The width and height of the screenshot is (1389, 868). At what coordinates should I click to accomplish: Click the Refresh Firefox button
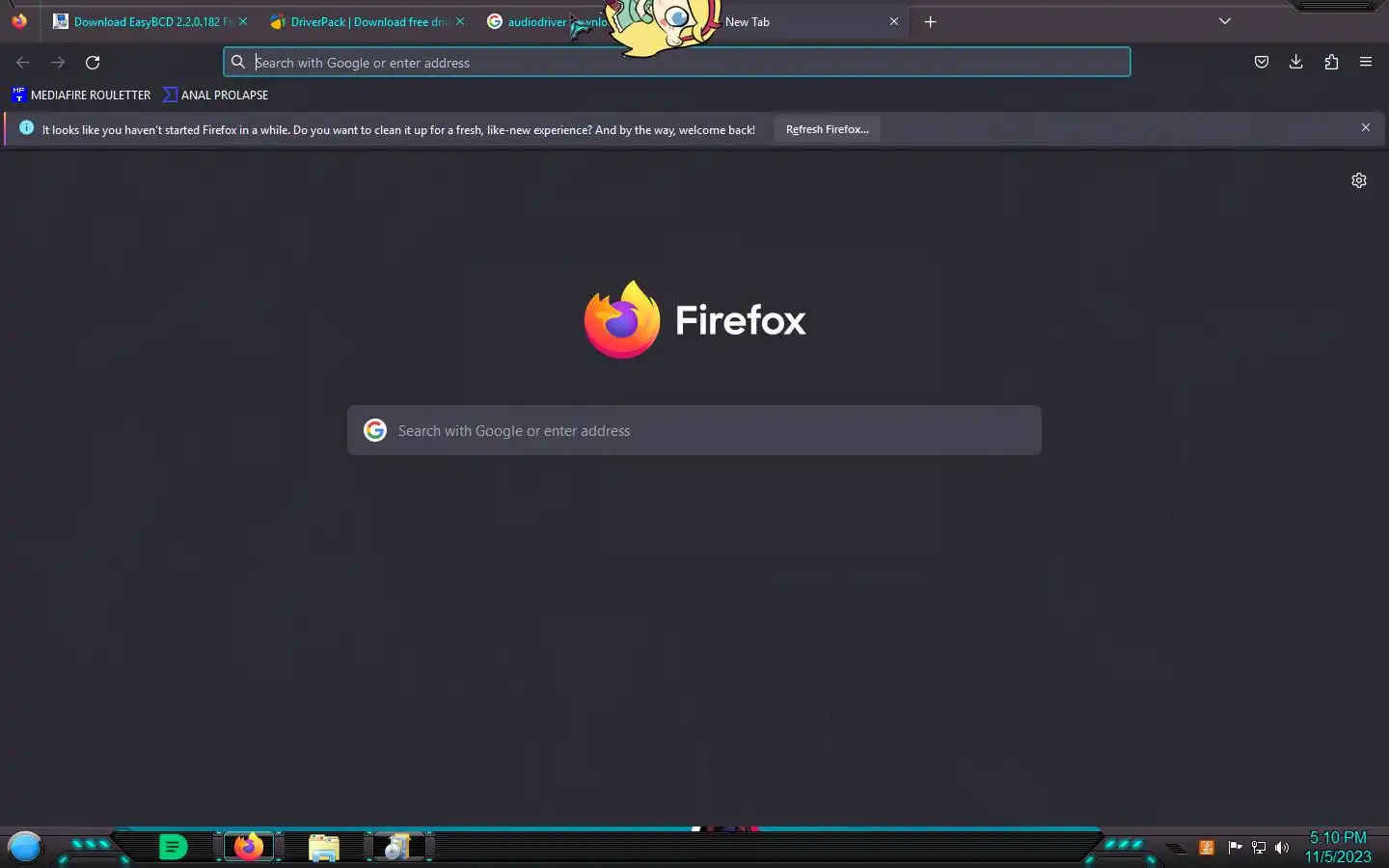pos(827,129)
